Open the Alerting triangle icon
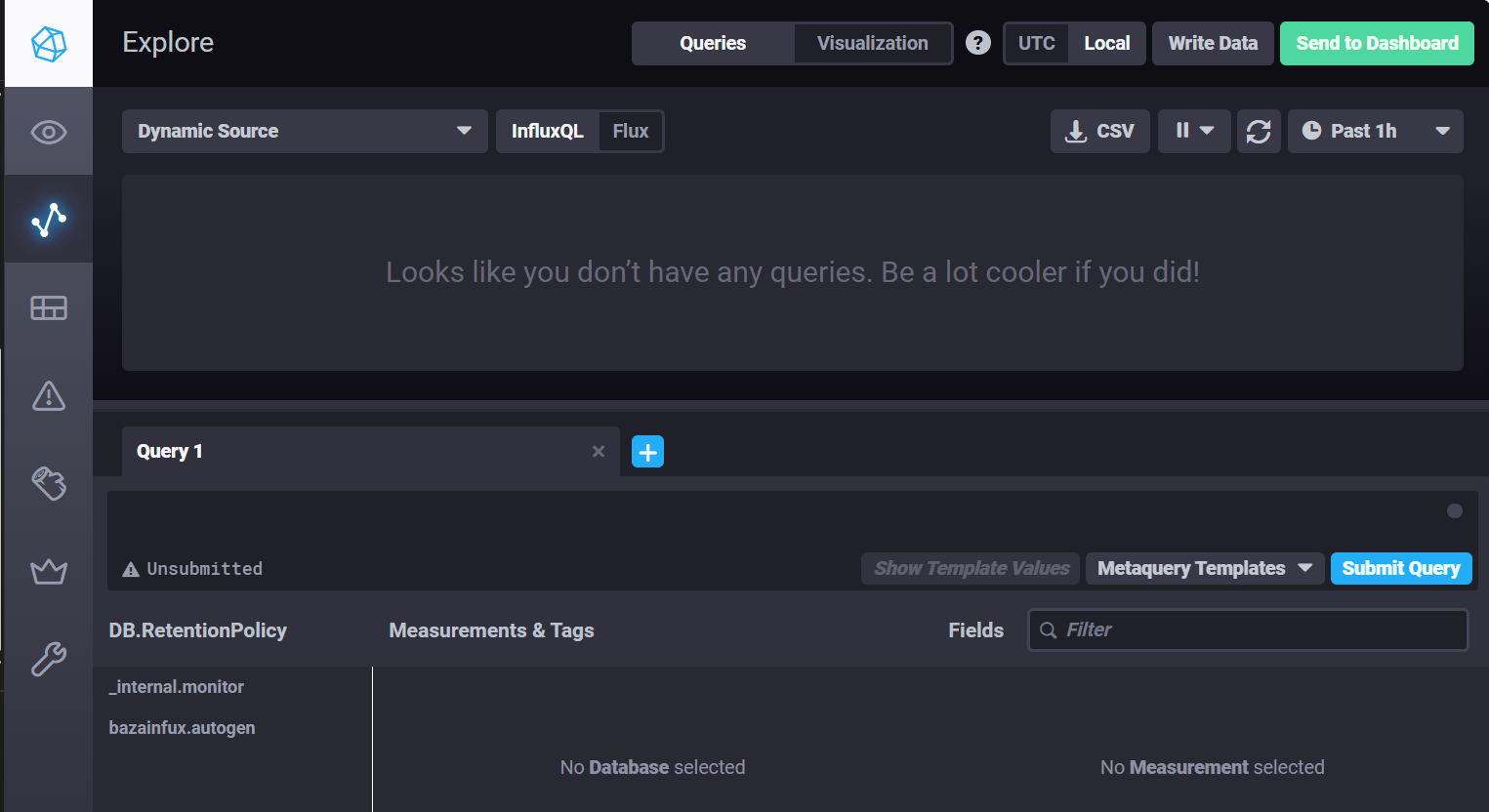 coord(49,396)
